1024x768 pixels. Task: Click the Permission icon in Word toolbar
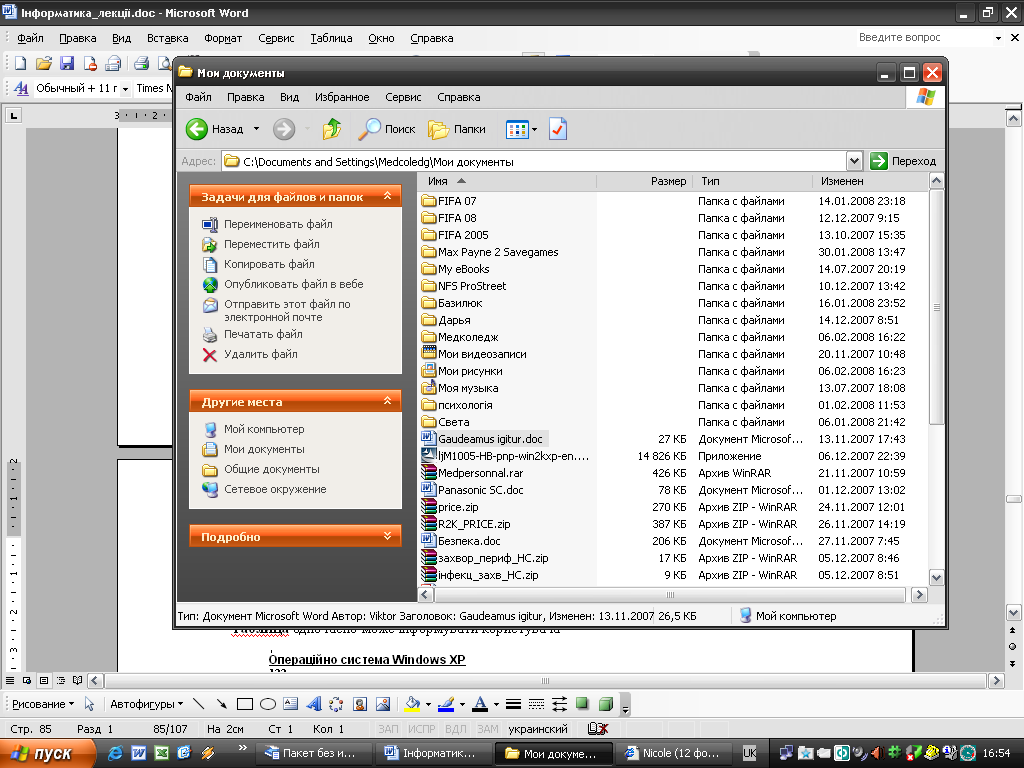click(x=90, y=63)
